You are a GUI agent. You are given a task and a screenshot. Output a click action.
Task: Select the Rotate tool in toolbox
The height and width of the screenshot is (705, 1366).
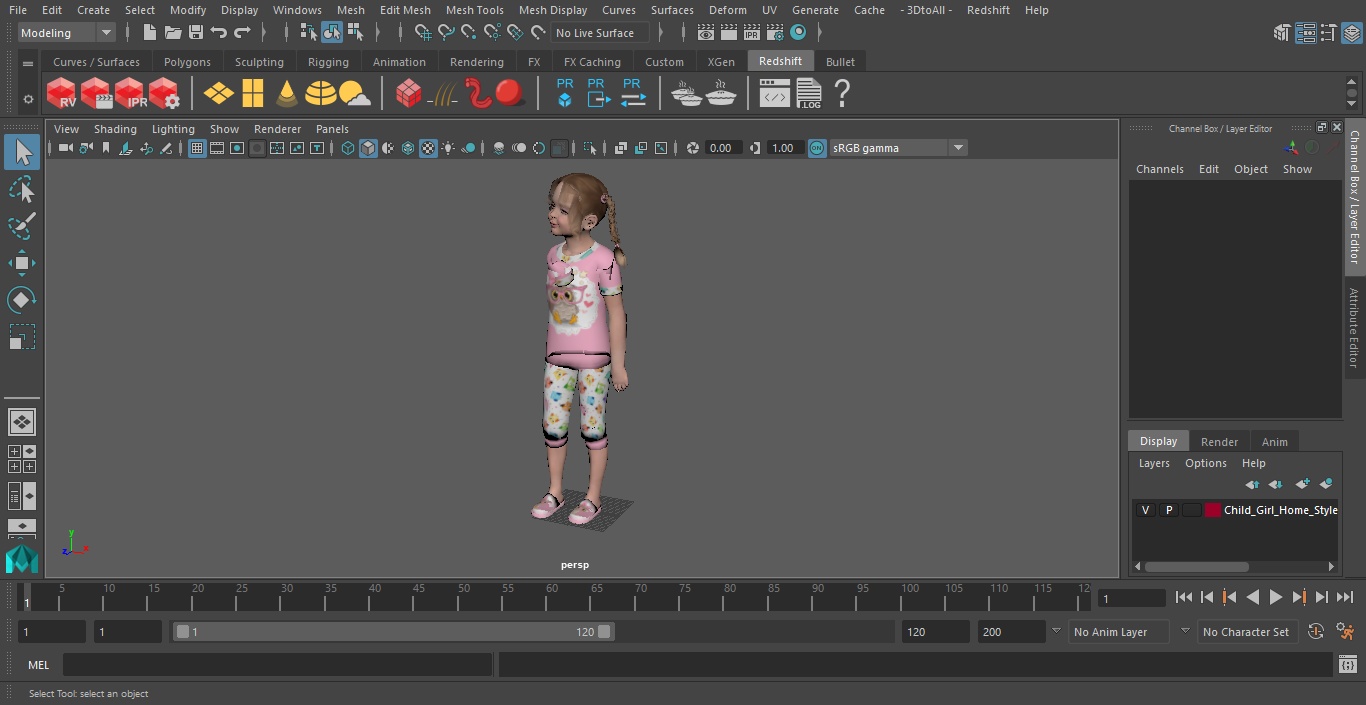click(x=22, y=300)
